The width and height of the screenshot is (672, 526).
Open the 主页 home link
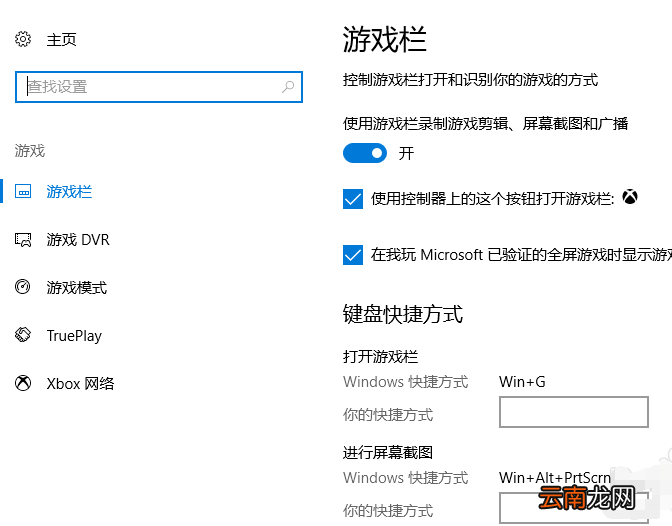point(61,40)
